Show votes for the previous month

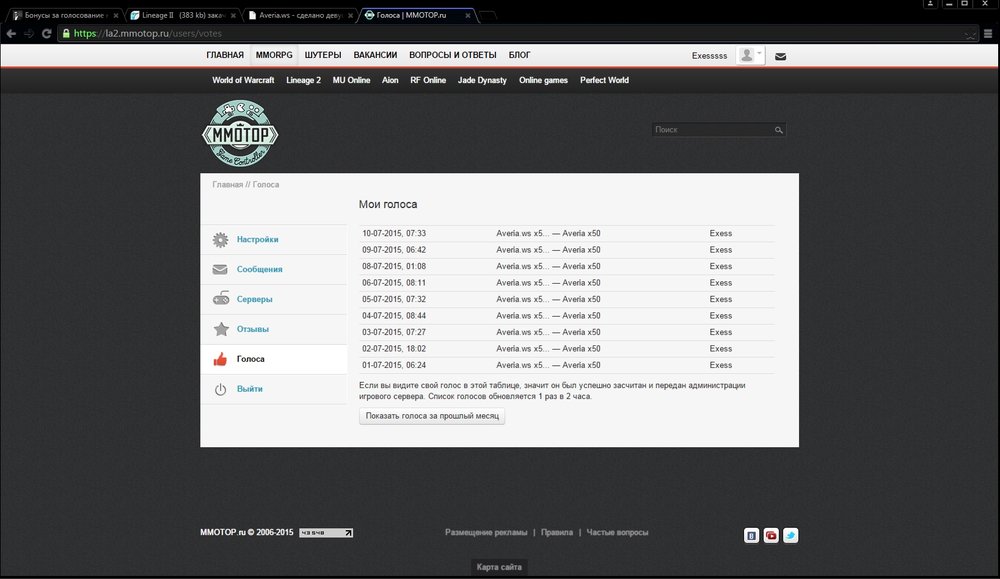[x=432, y=416]
